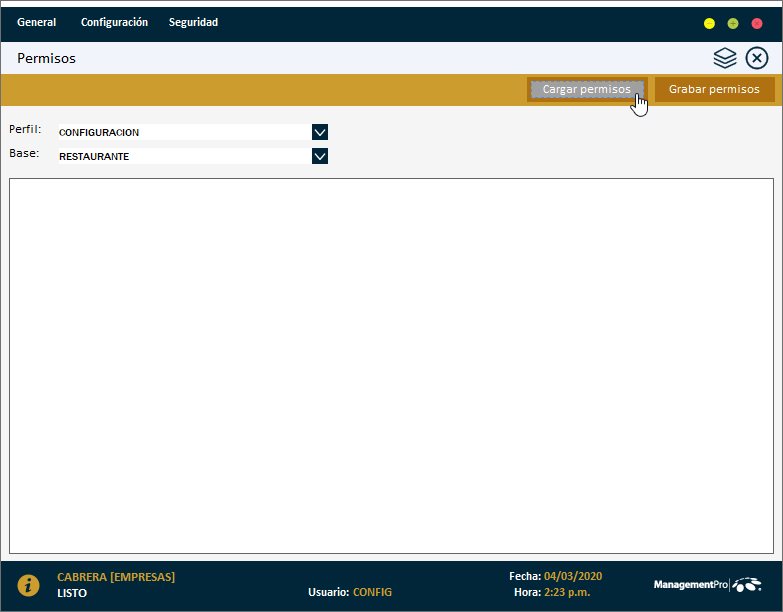
Task: Click the yellow minimize window dot
Action: point(709,23)
